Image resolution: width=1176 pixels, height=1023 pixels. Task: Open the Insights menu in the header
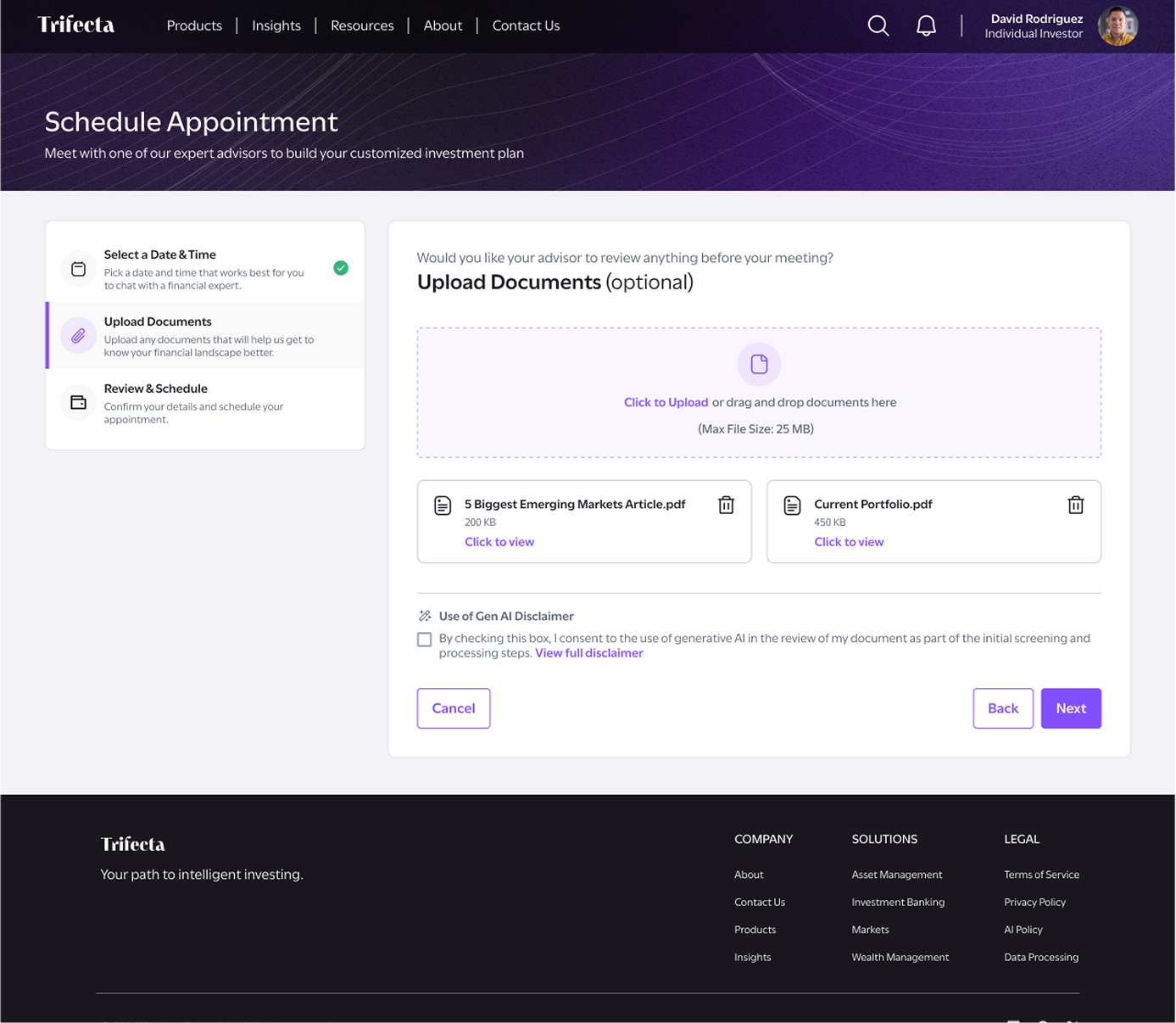(x=276, y=25)
